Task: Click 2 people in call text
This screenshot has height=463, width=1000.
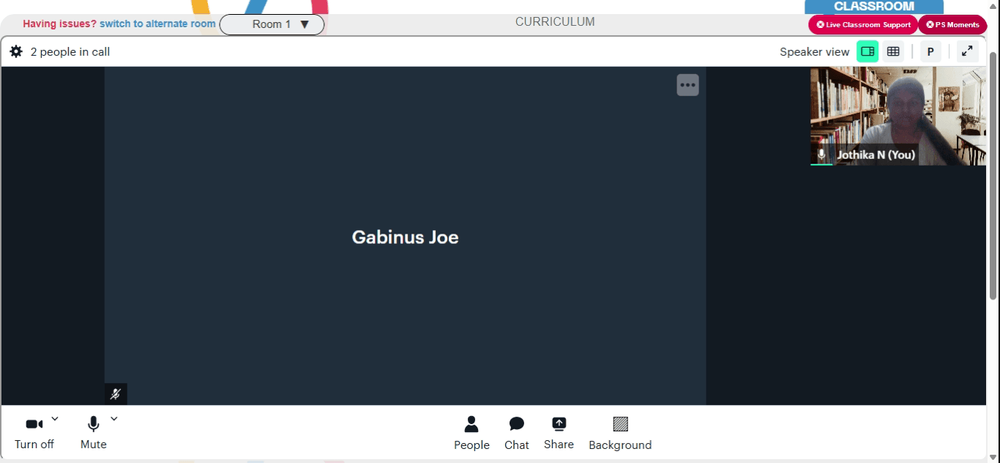Action: [x=70, y=52]
